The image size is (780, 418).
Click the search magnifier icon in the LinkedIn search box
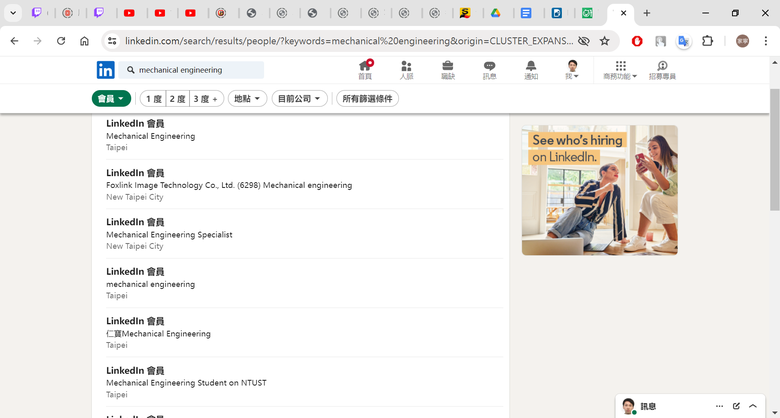[x=131, y=70]
